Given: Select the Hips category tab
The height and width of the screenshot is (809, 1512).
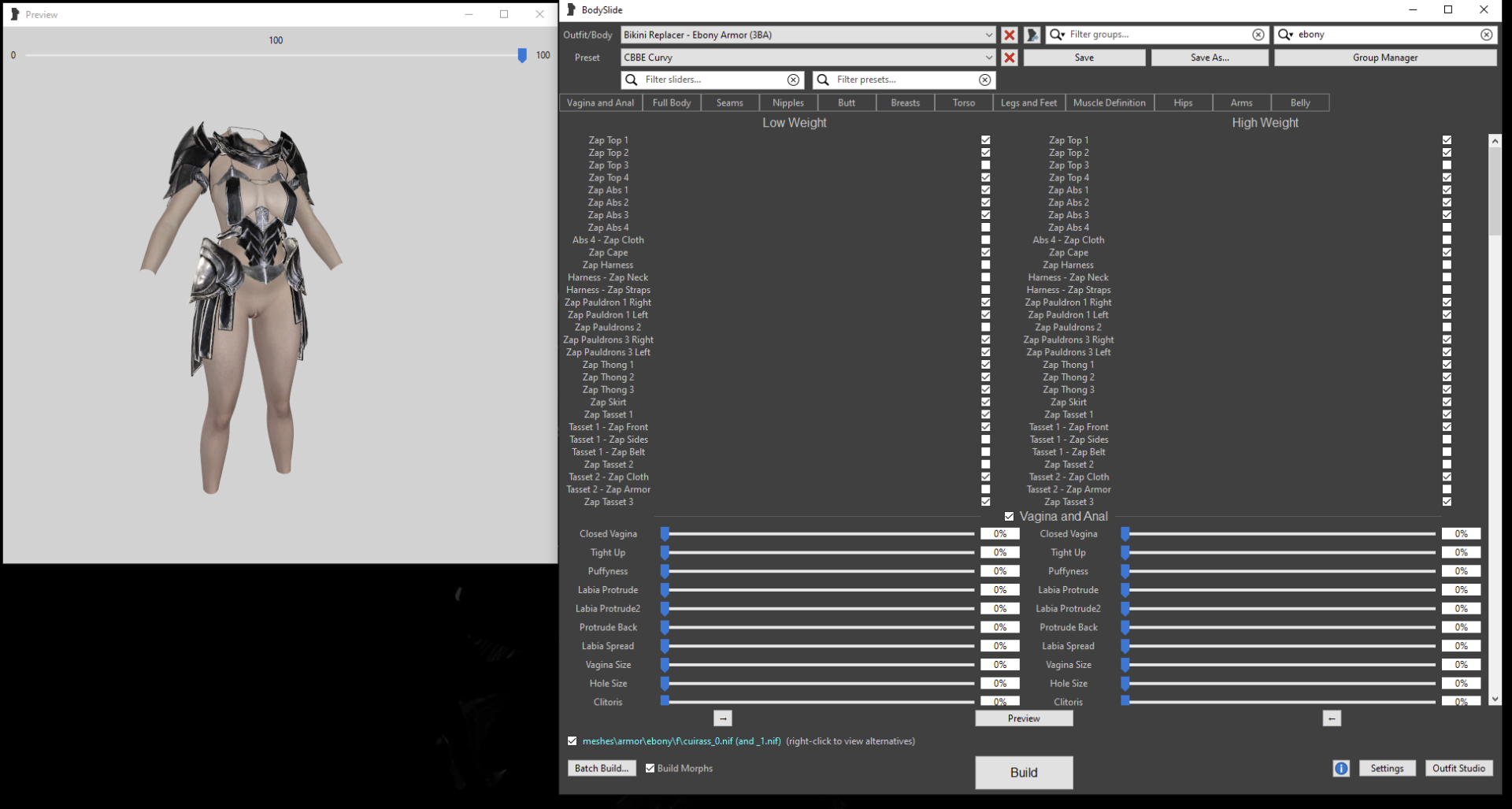Looking at the screenshot, I should pos(1183,103).
